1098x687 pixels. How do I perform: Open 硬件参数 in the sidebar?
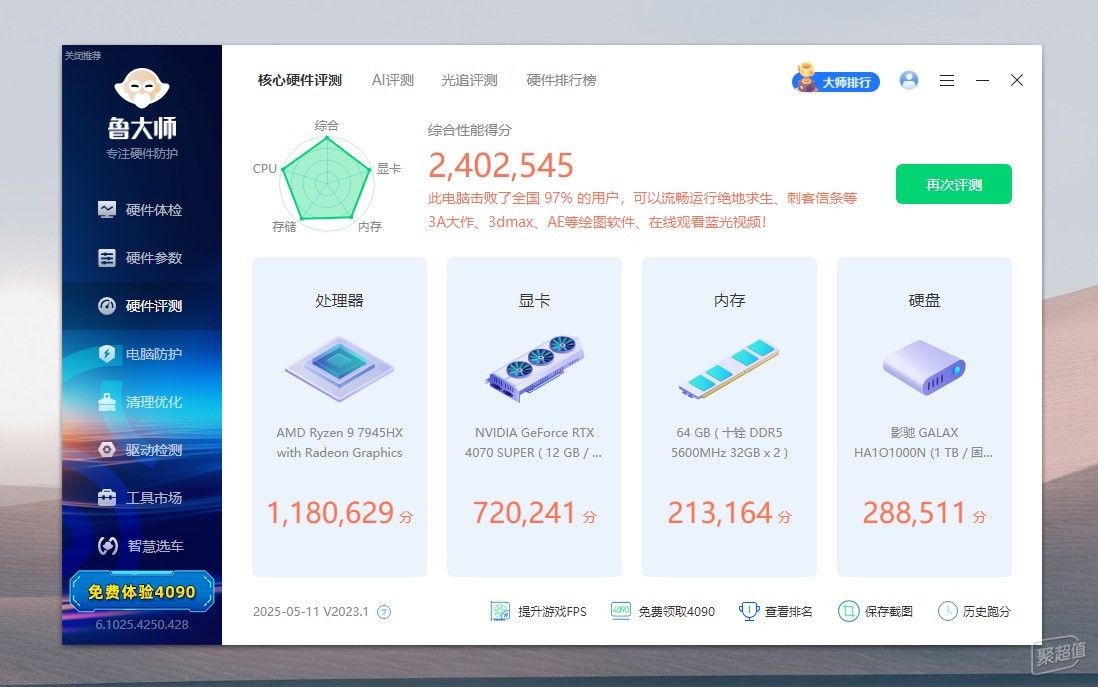click(x=141, y=258)
